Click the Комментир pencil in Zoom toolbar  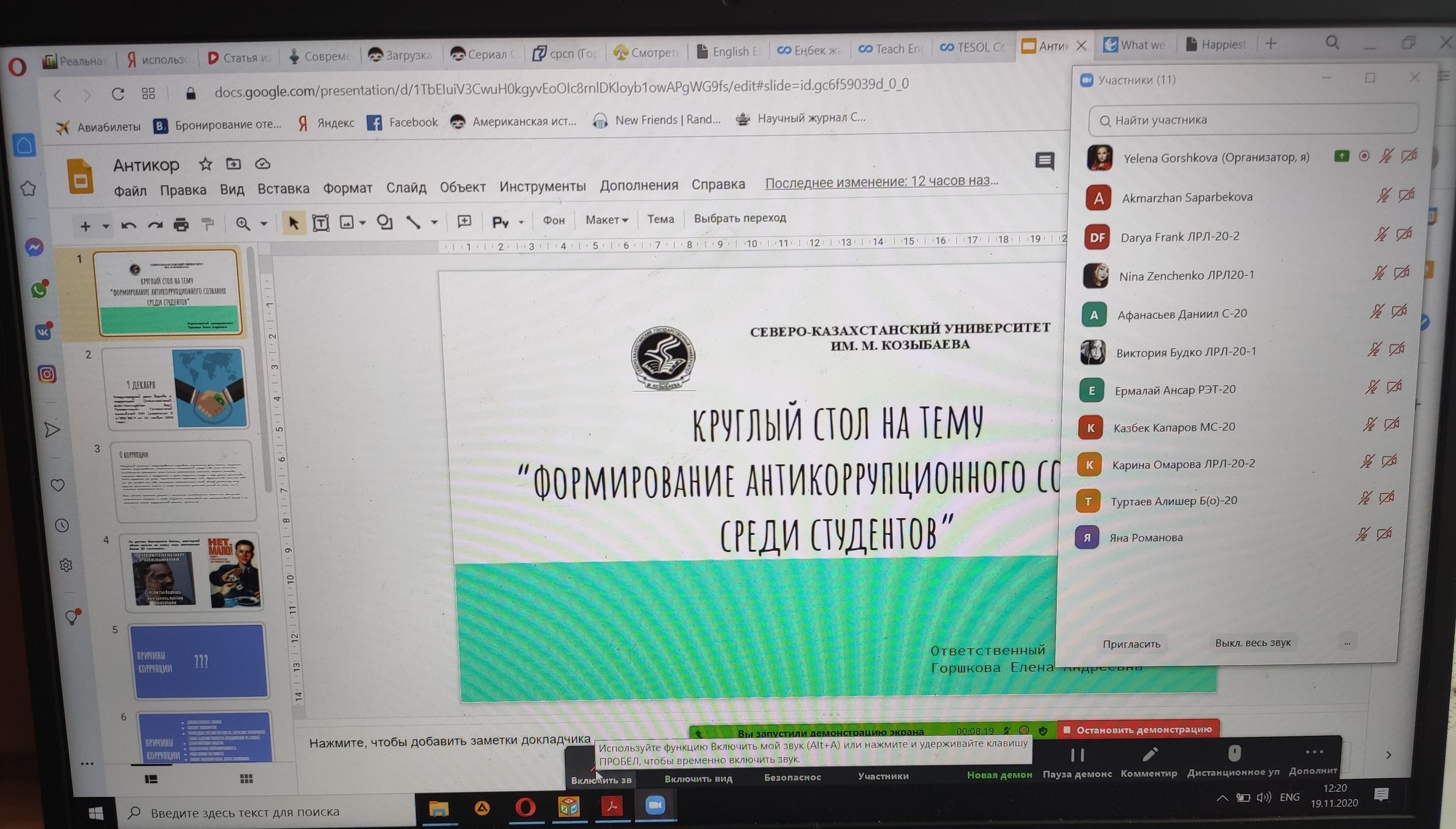tap(1149, 762)
